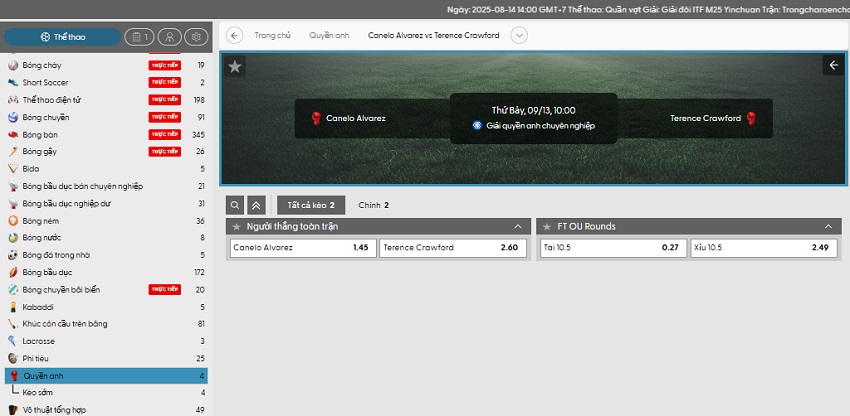850x416 pixels.
Task: Open the settings gear icon
Action: click(x=196, y=37)
